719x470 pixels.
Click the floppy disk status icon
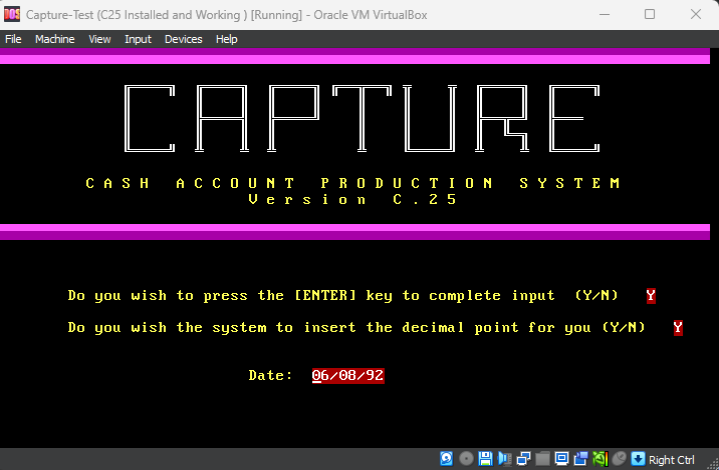coord(485,459)
